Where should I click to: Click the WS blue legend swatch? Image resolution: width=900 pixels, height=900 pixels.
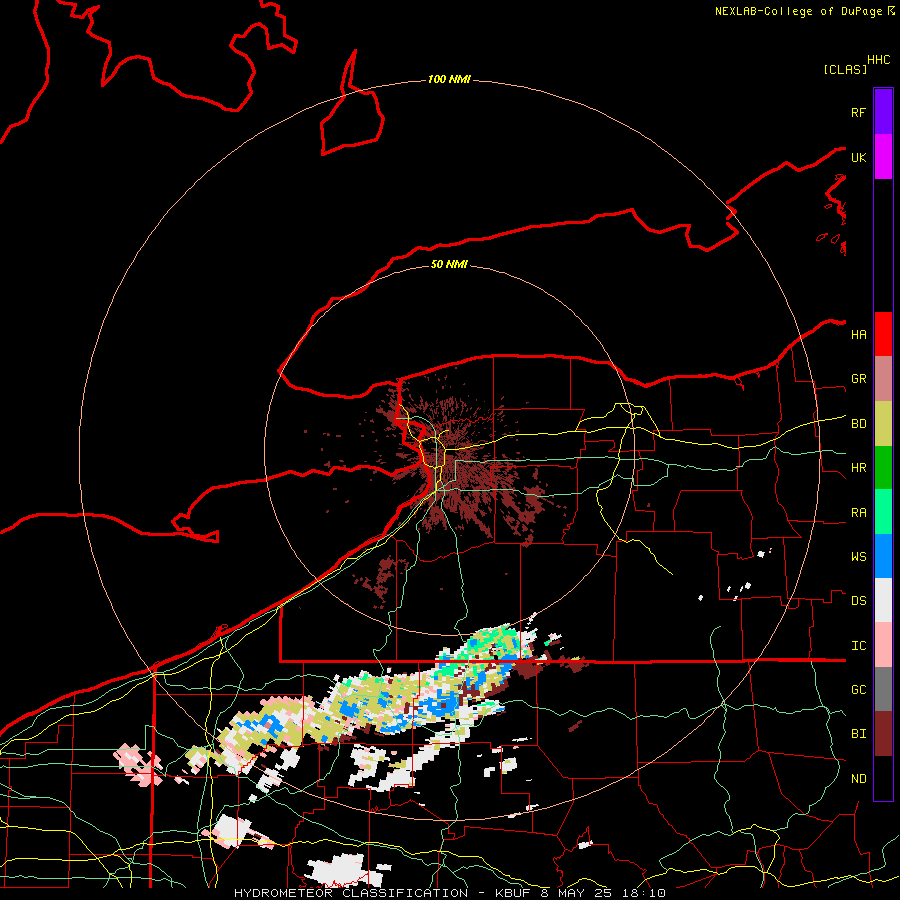[883, 556]
